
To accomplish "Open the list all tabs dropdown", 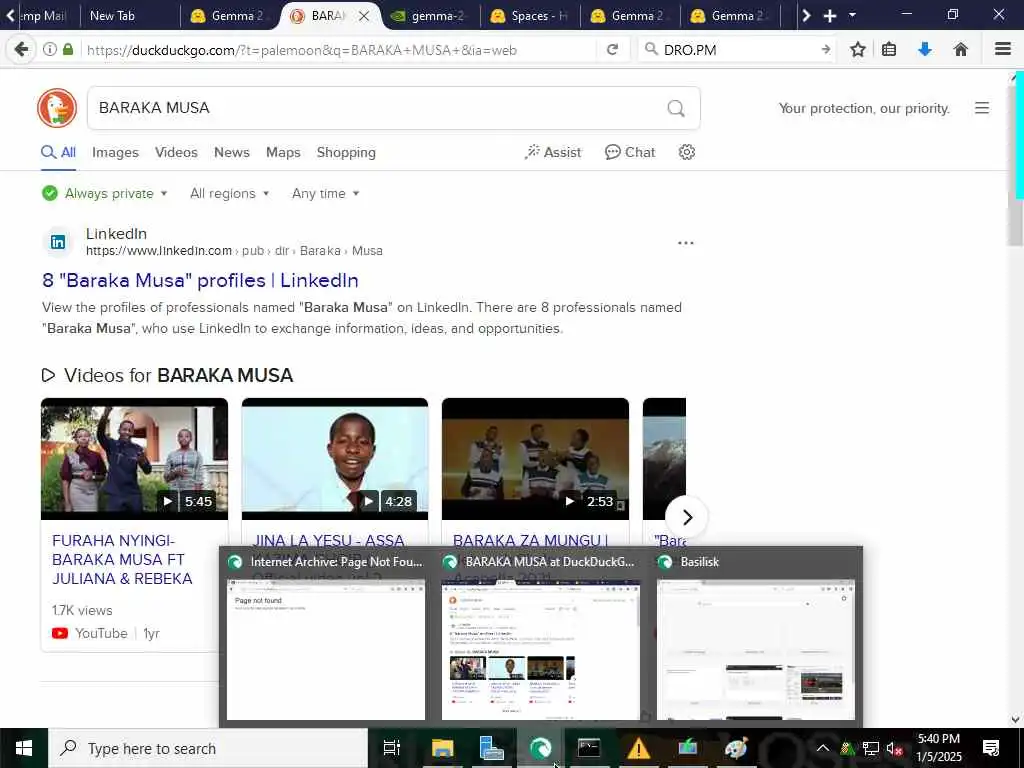I will click(x=852, y=15).
